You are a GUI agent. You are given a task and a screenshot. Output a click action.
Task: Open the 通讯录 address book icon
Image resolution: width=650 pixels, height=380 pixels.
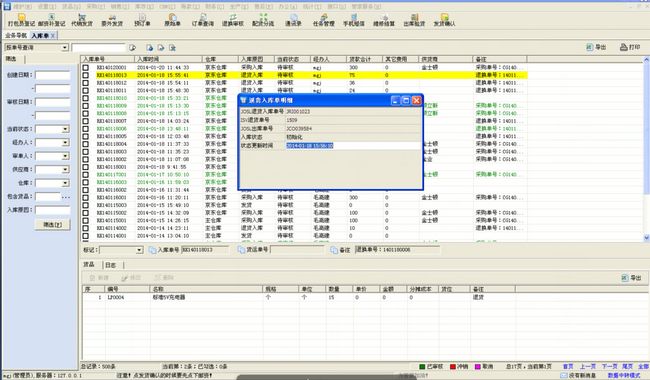[x=293, y=20]
